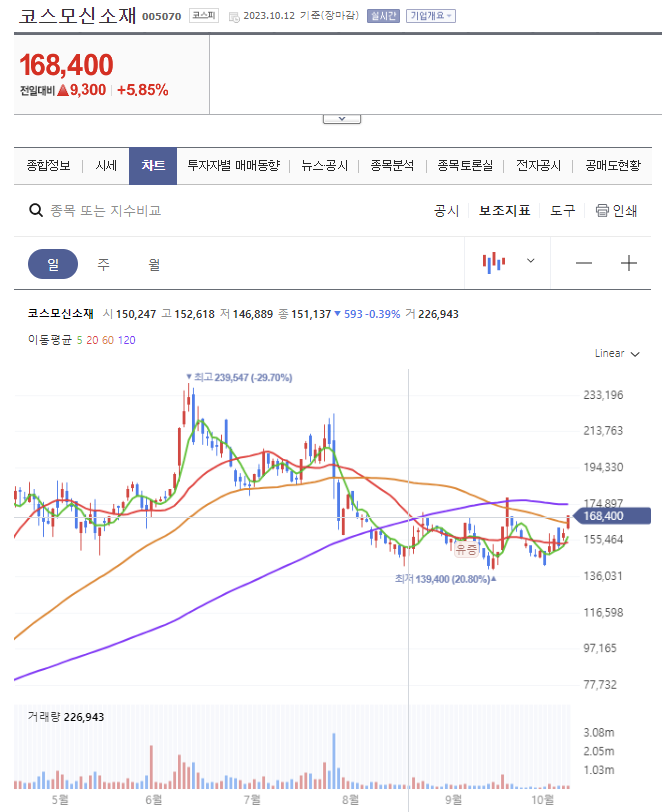Click the 최고 239,547 high annotation

[239, 378]
